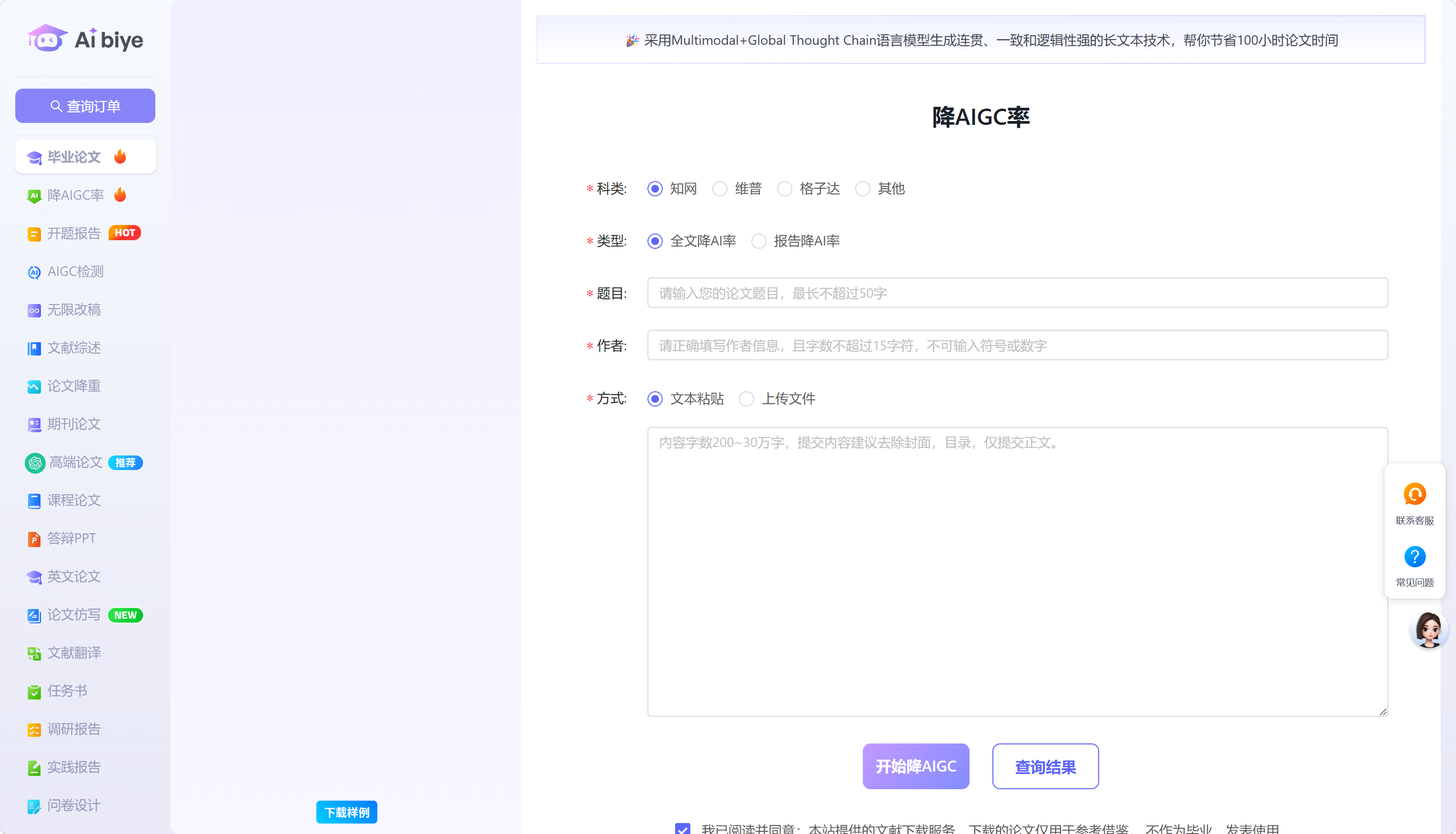This screenshot has height=834, width=1456.
Task: Go to 开题报告 in the sidebar
Action: click(x=85, y=233)
